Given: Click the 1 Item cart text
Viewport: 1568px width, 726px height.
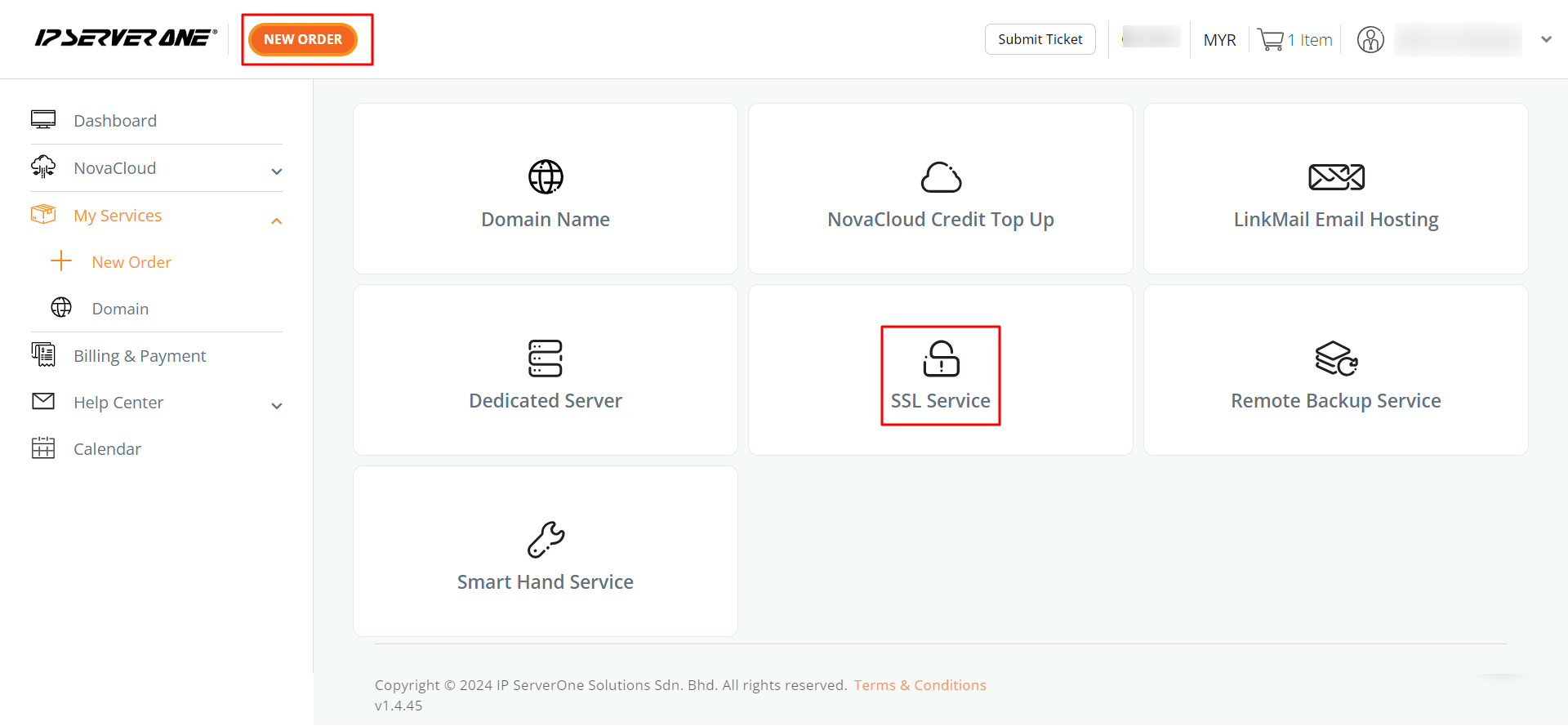Looking at the screenshot, I should [1310, 40].
